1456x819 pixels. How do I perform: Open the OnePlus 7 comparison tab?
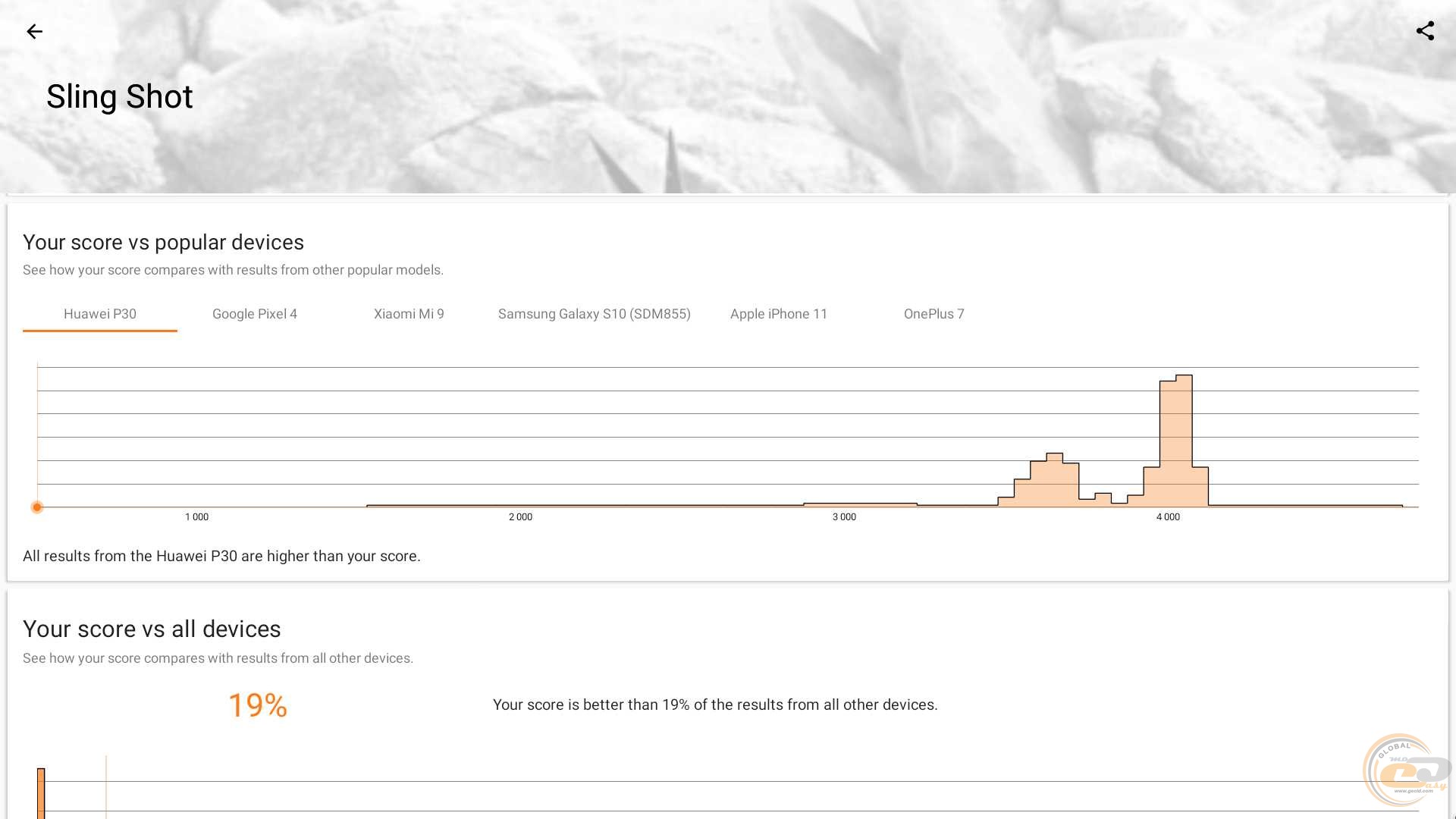tap(934, 314)
